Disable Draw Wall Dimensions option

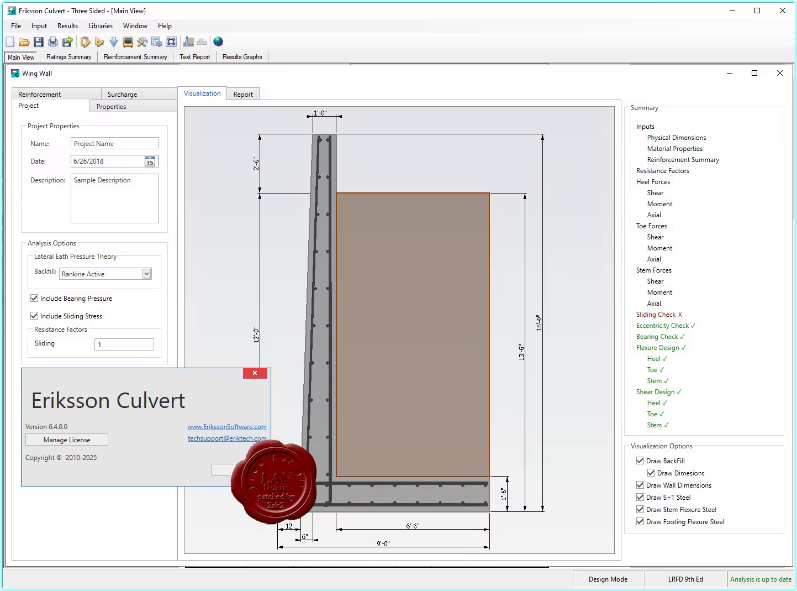pos(641,485)
